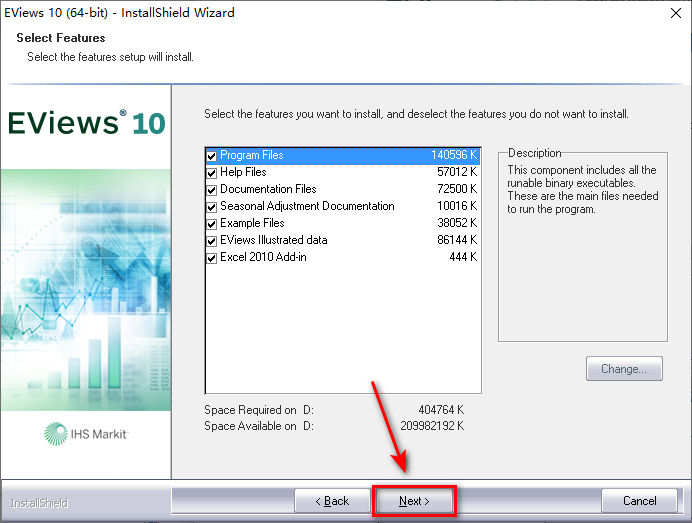Disable the Excel 2010 Add-in checkbox

pos(212,258)
